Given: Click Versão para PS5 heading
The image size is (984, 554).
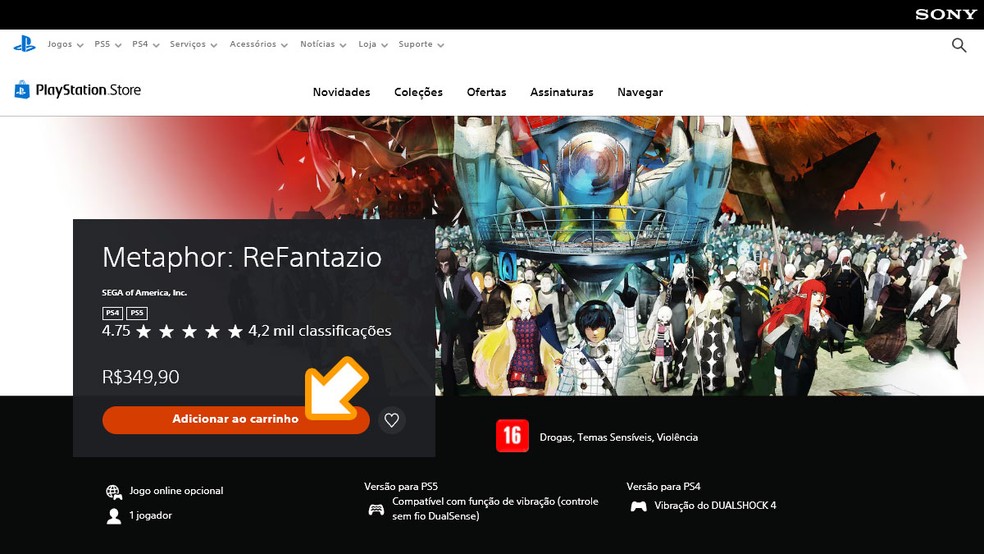Looking at the screenshot, I should tap(401, 486).
